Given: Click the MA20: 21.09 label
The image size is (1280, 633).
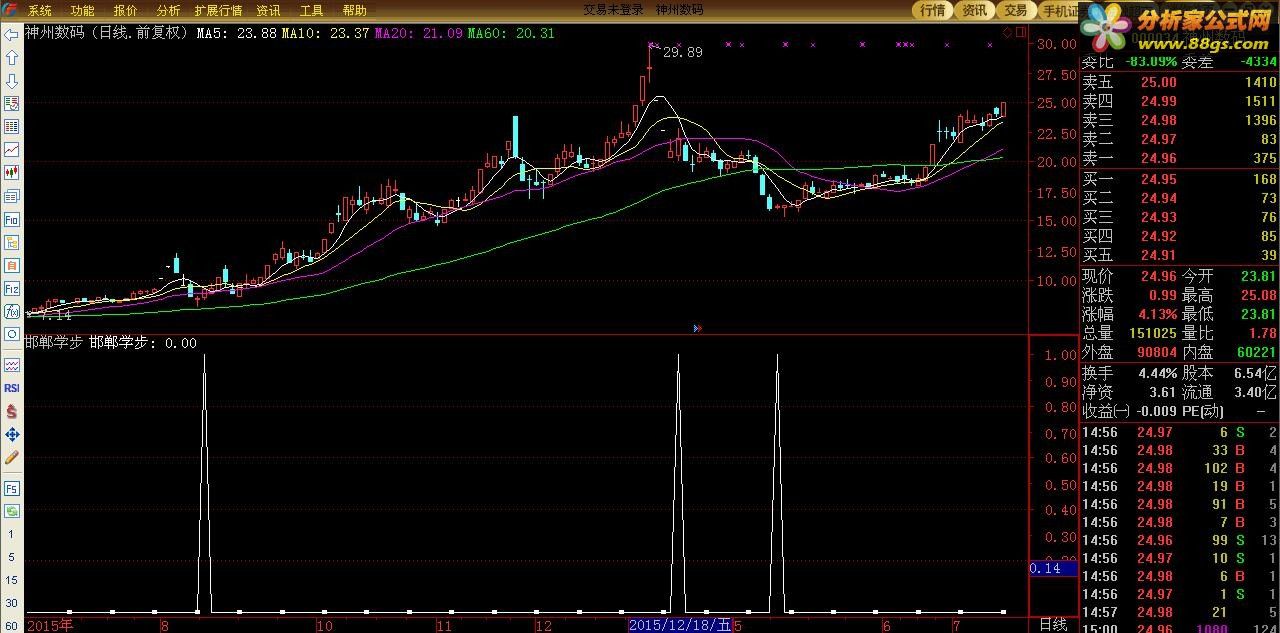Looking at the screenshot, I should pos(418,33).
